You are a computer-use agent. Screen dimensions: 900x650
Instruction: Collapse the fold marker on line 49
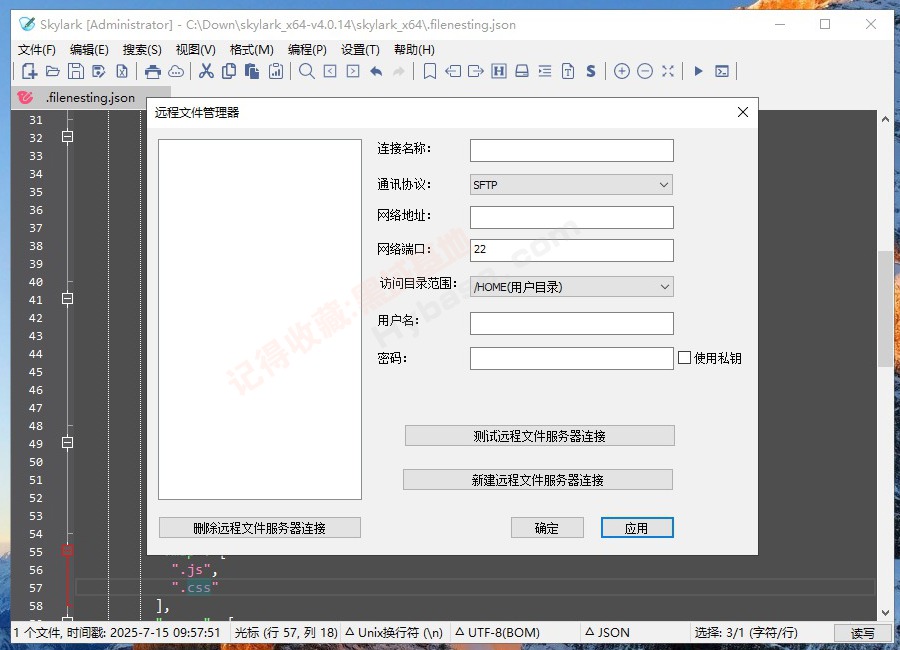point(67,443)
